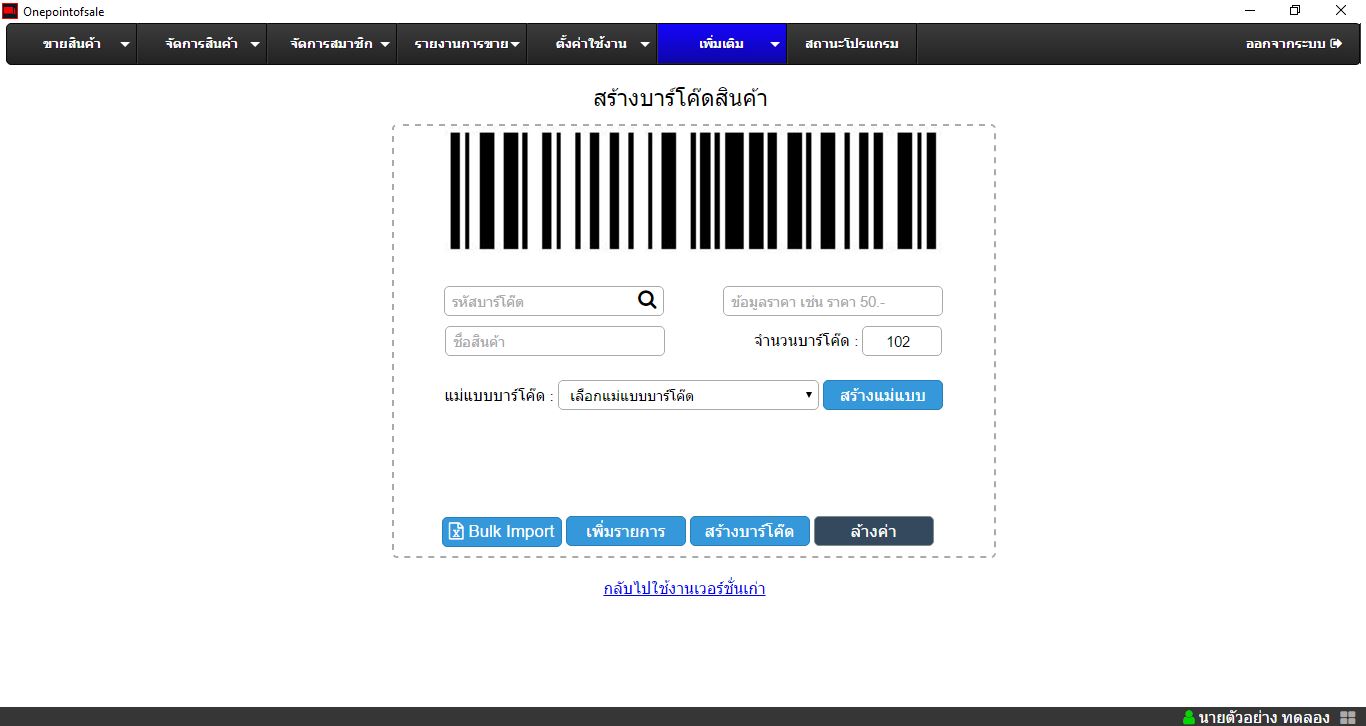Open the เพิ่มเติม menu
Viewport: 1366px width, 726px height.
(722, 44)
